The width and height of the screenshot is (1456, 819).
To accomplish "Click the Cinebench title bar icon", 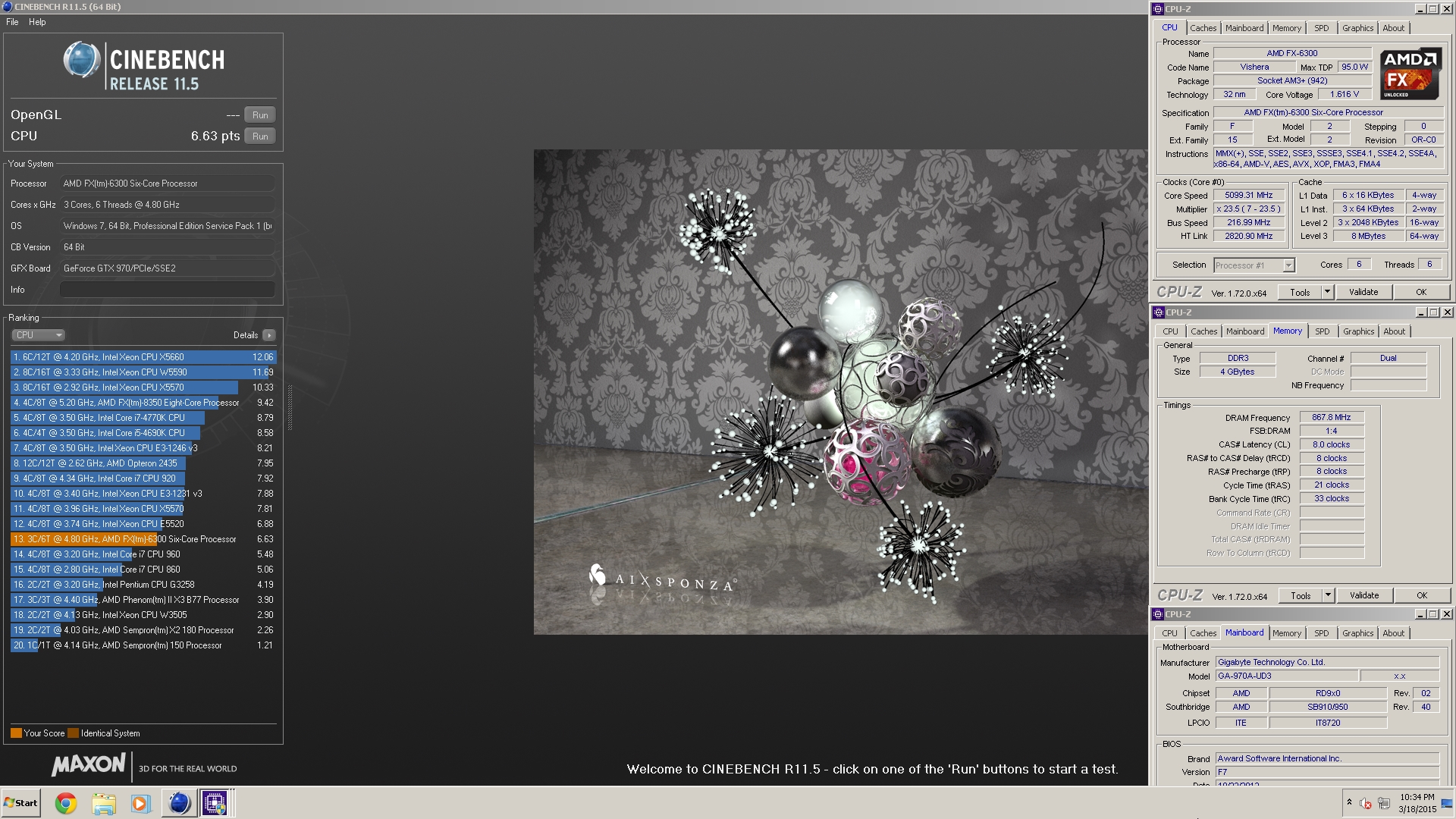I will (8, 7).
